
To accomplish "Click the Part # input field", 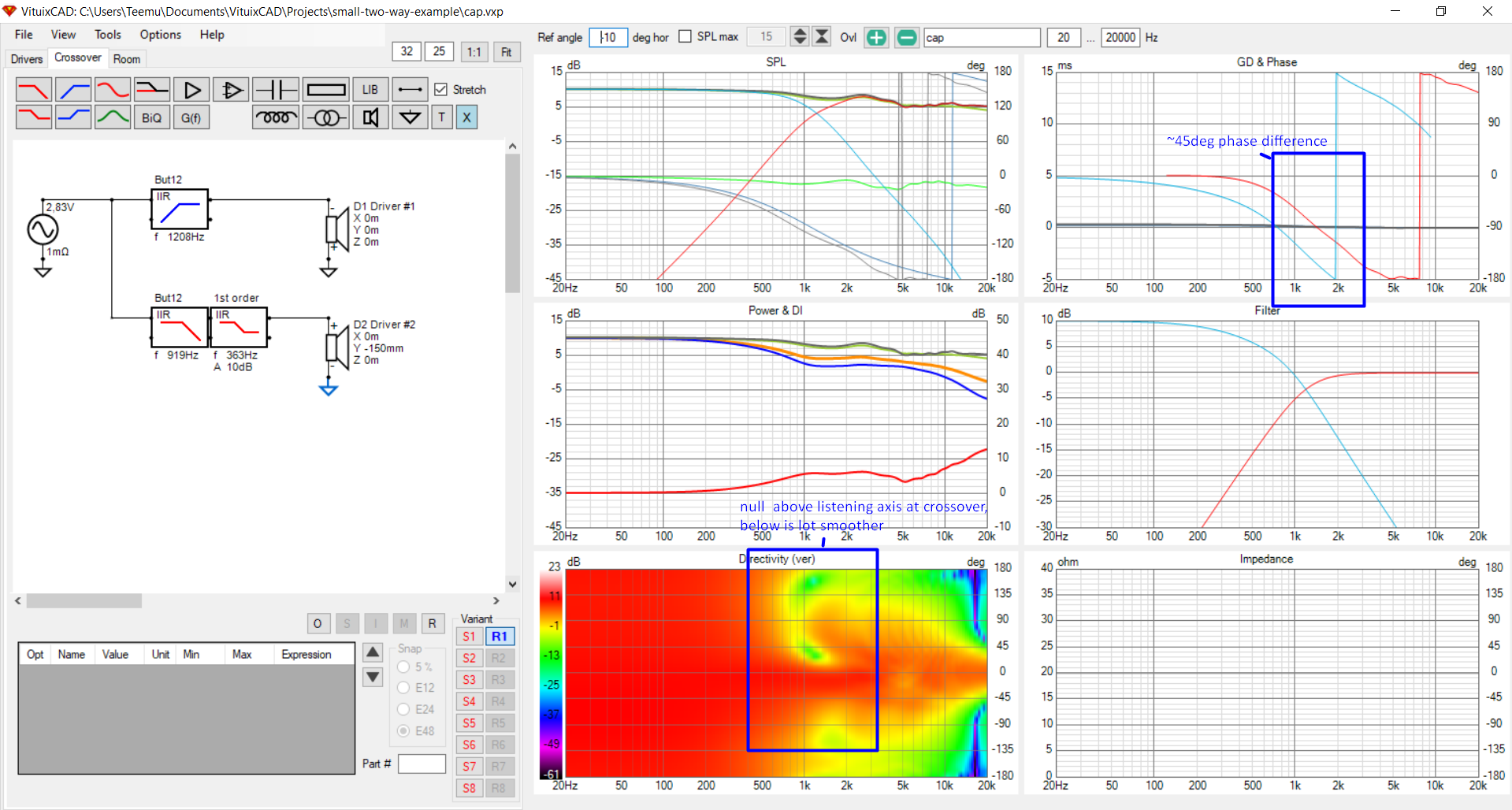I will click(422, 764).
